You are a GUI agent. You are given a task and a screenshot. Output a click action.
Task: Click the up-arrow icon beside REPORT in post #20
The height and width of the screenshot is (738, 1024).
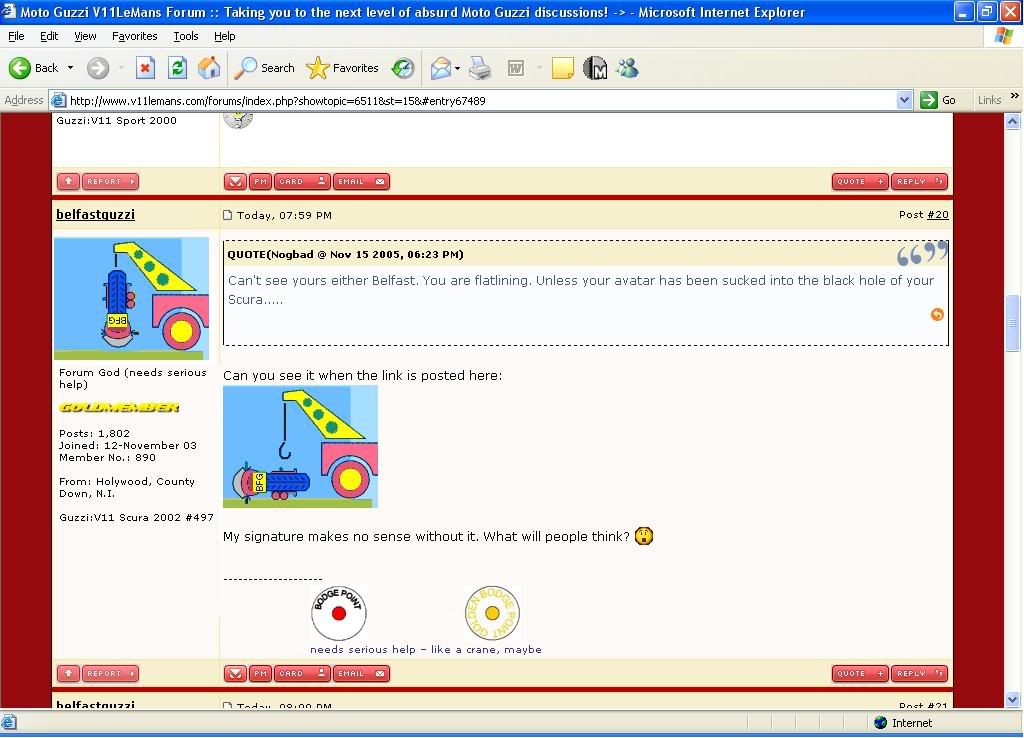[68, 673]
